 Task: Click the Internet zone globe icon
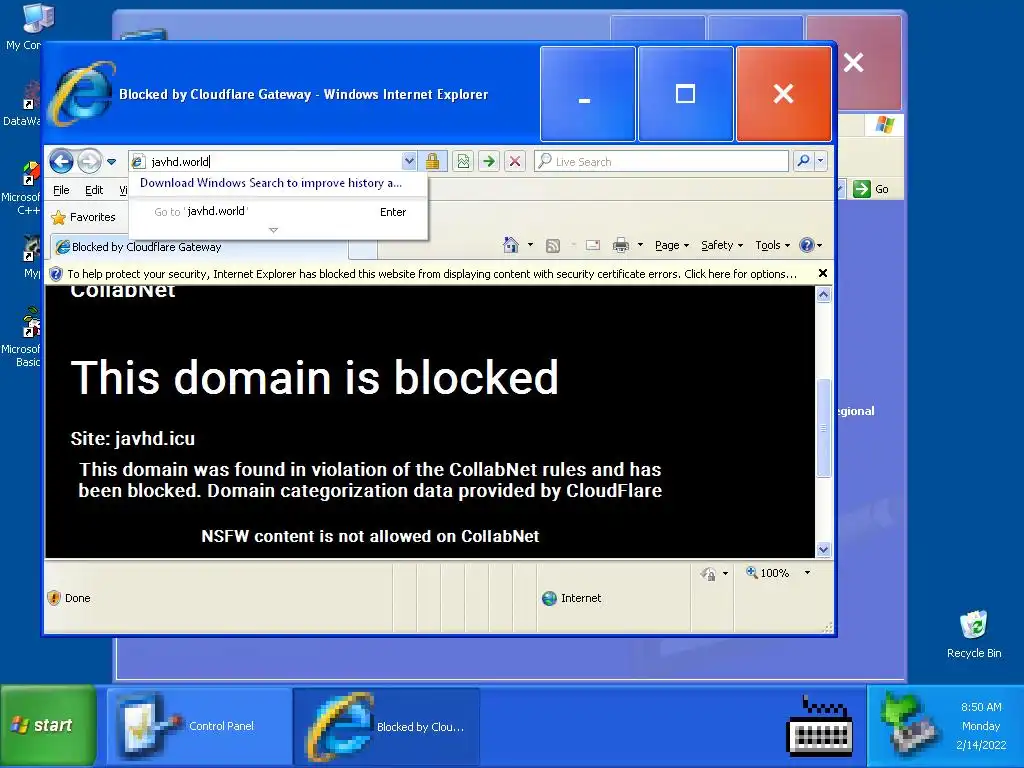click(549, 598)
